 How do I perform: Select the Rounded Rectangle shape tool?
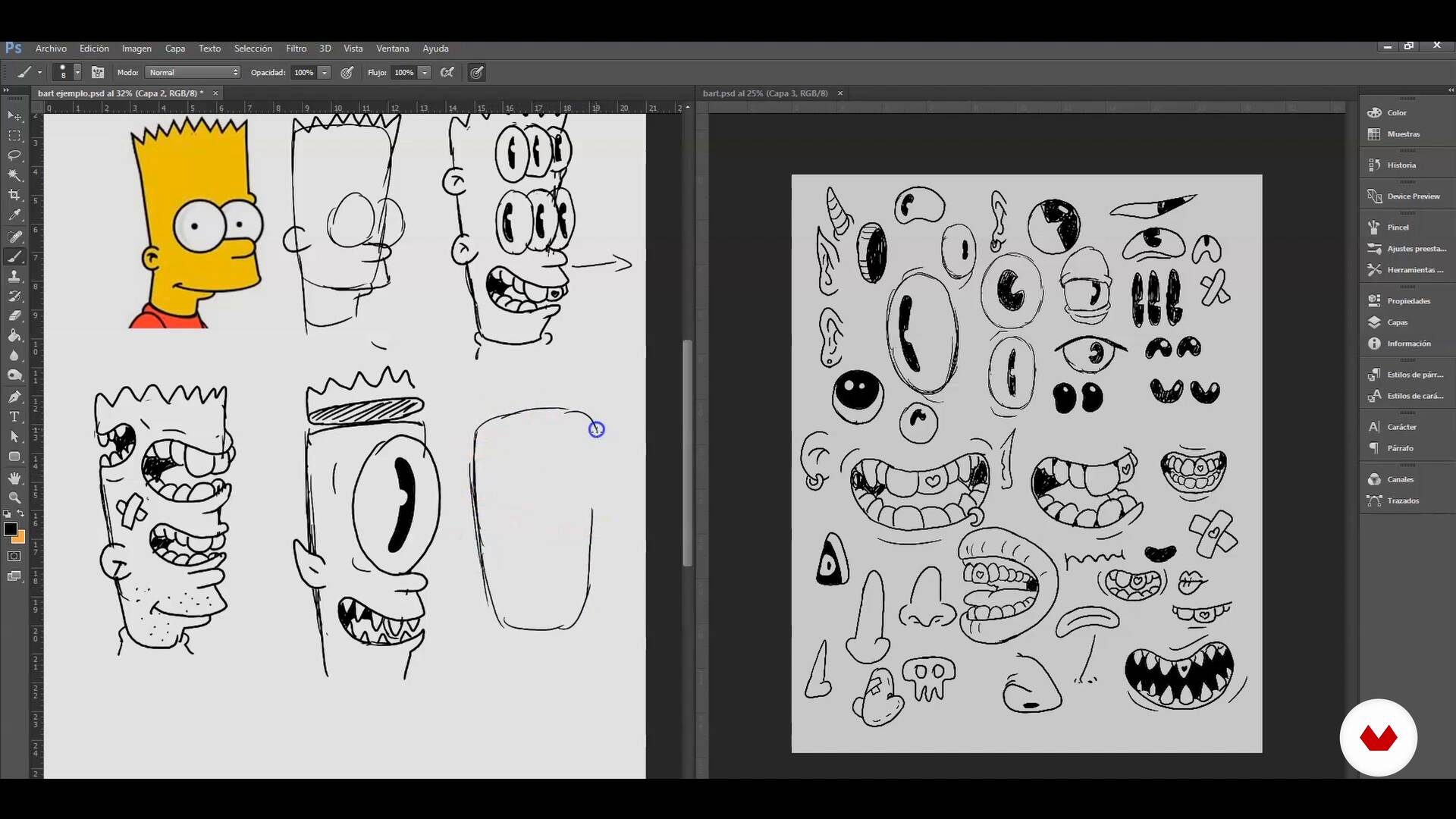click(x=14, y=456)
